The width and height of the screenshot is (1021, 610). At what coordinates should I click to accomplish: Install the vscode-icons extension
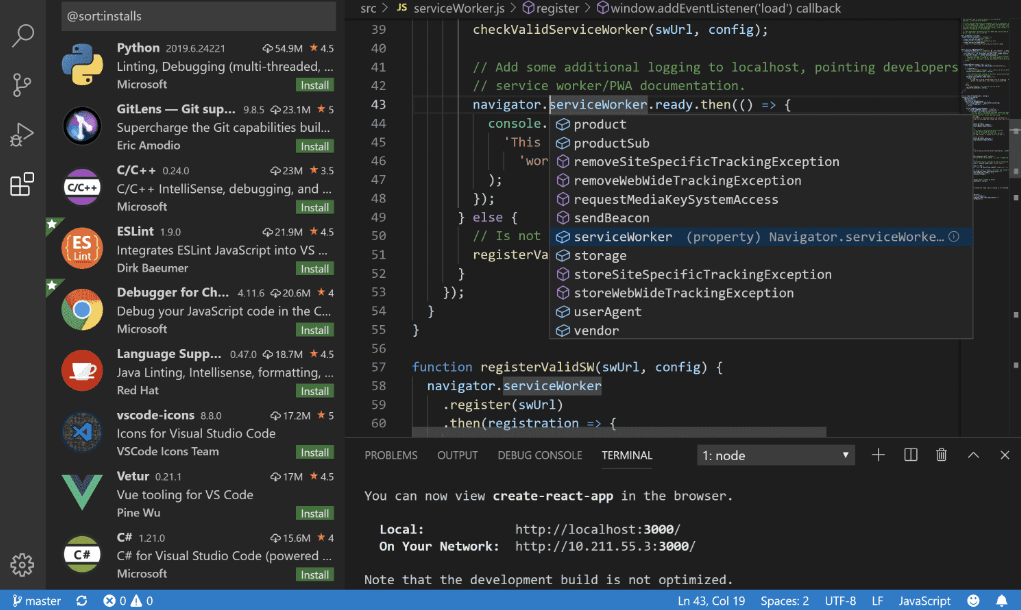tap(315, 452)
